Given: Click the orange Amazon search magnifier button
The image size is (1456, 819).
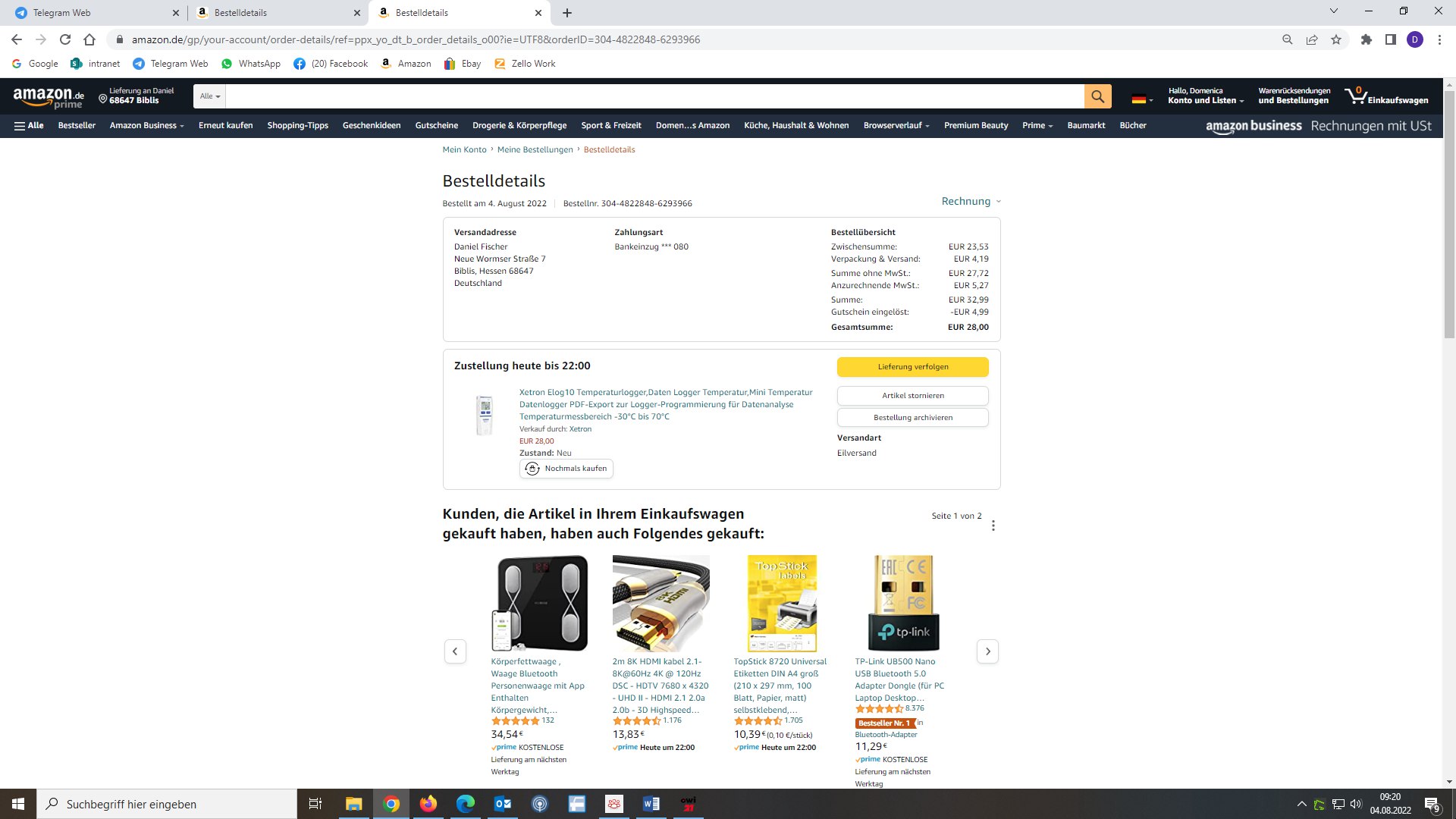Looking at the screenshot, I should pos(1097,96).
